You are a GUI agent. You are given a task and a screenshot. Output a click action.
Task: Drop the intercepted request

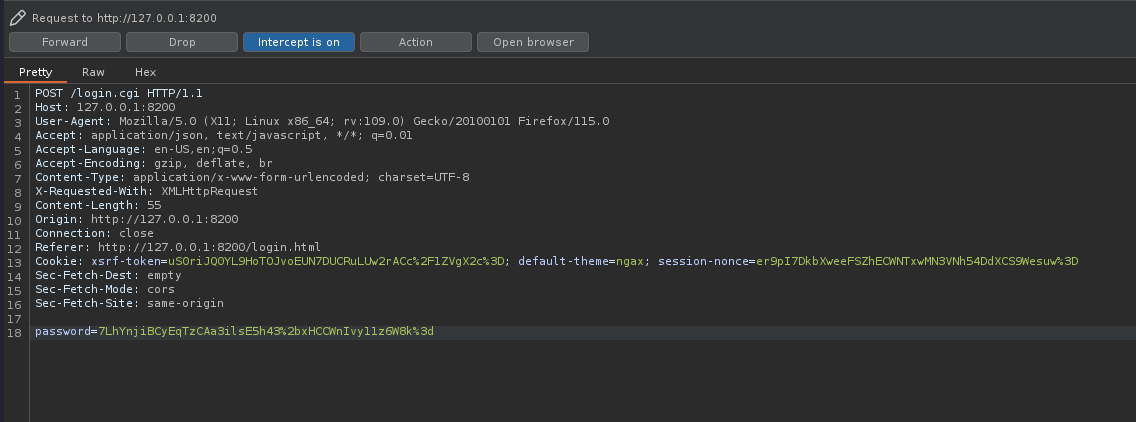point(182,42)
